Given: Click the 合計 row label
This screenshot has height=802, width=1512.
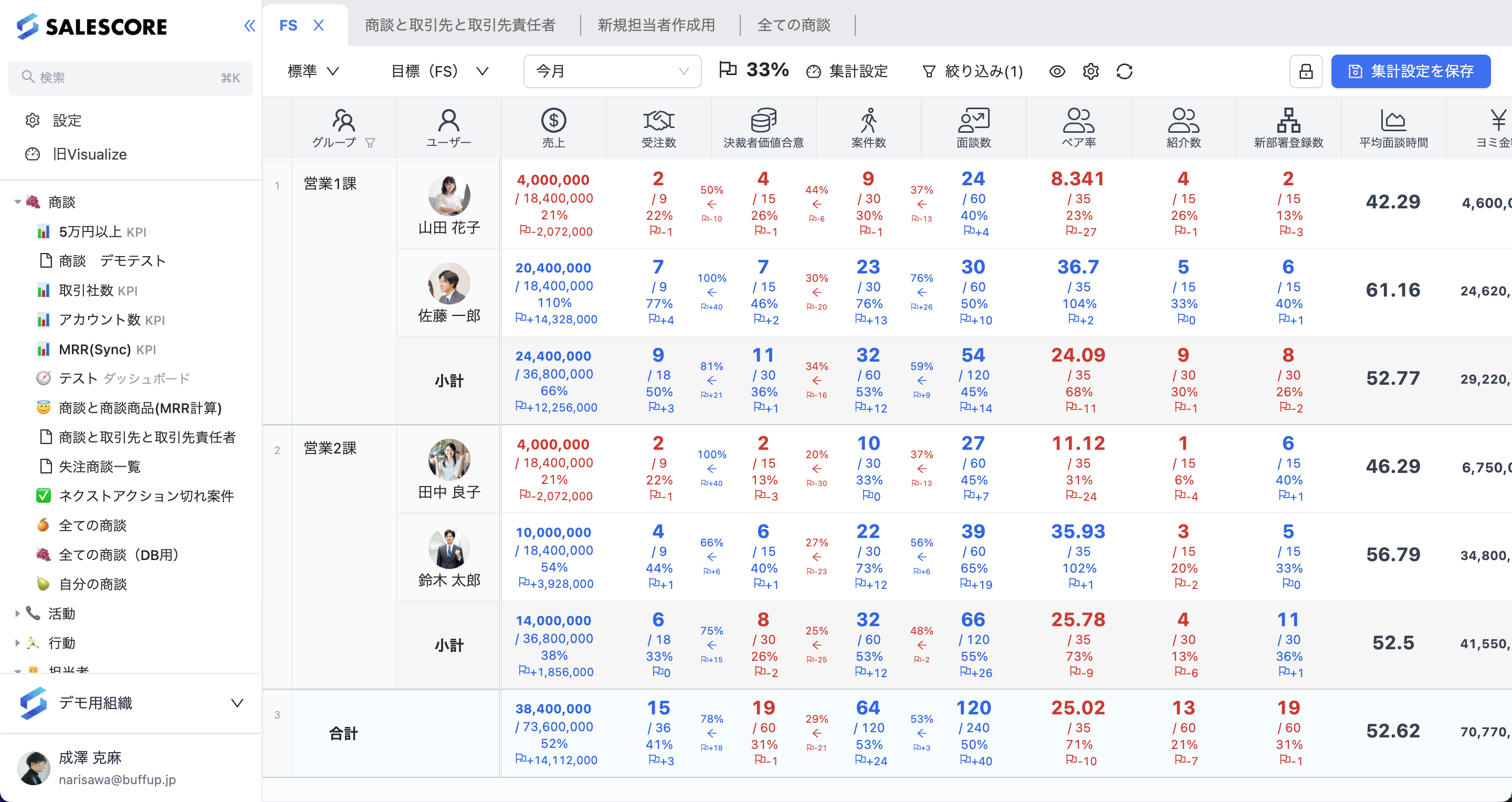Looking at the screenshot, I should [343, 733].
